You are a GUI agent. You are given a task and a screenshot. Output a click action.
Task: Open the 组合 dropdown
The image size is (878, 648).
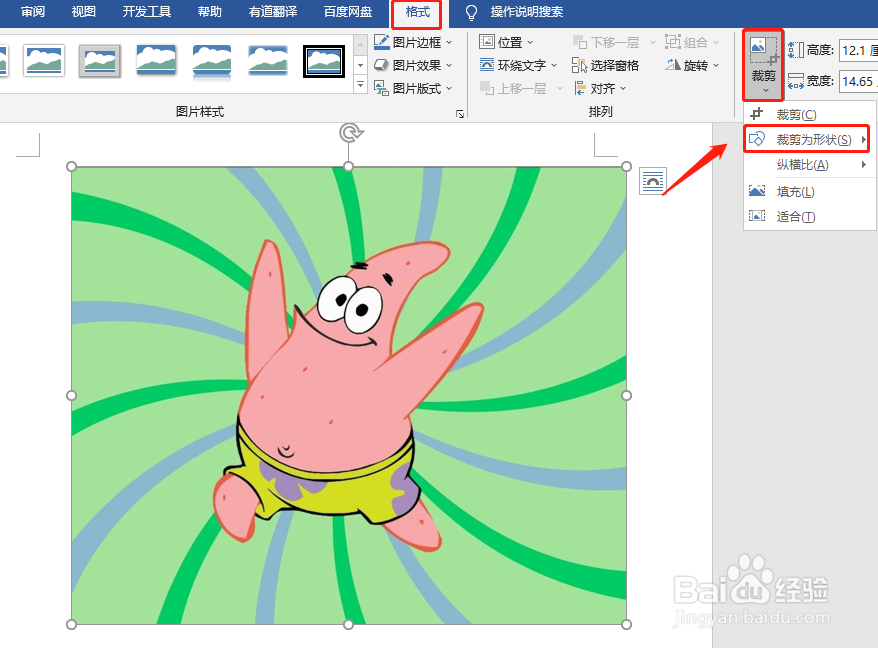(x=692, y=42)
